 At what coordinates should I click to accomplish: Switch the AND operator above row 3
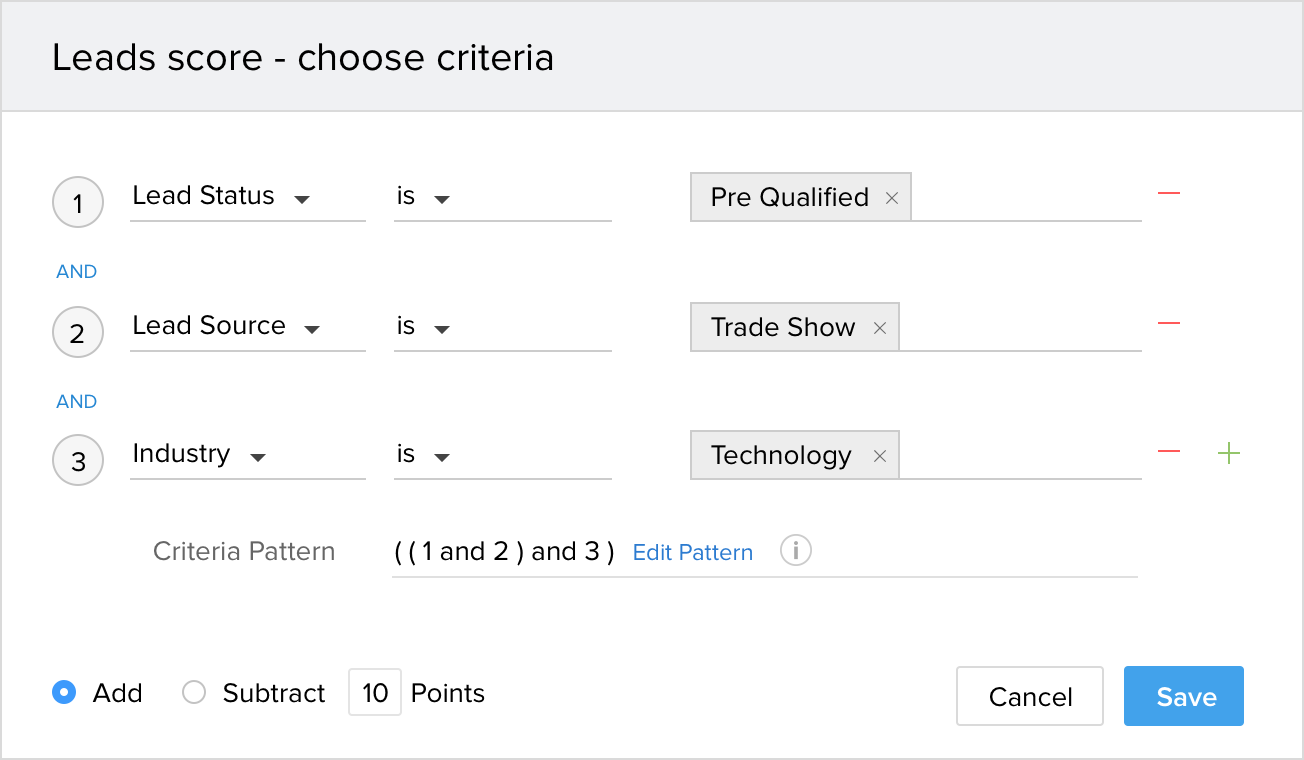pos(77,402)
